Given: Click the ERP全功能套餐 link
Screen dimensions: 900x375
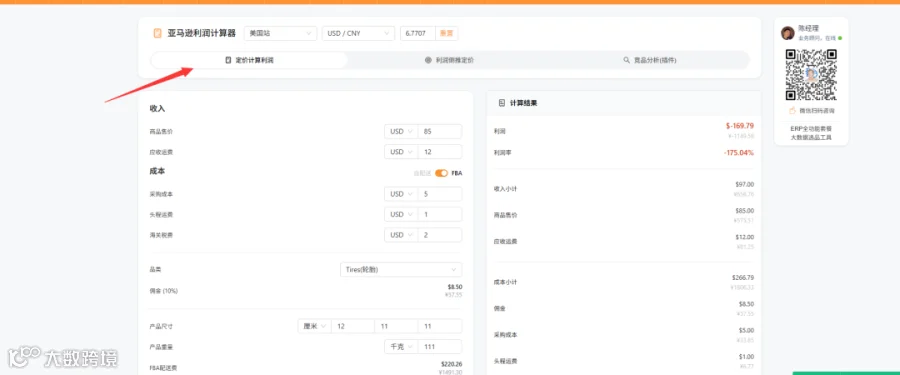Looking at the screenshot, I should (x=811, y=129).
